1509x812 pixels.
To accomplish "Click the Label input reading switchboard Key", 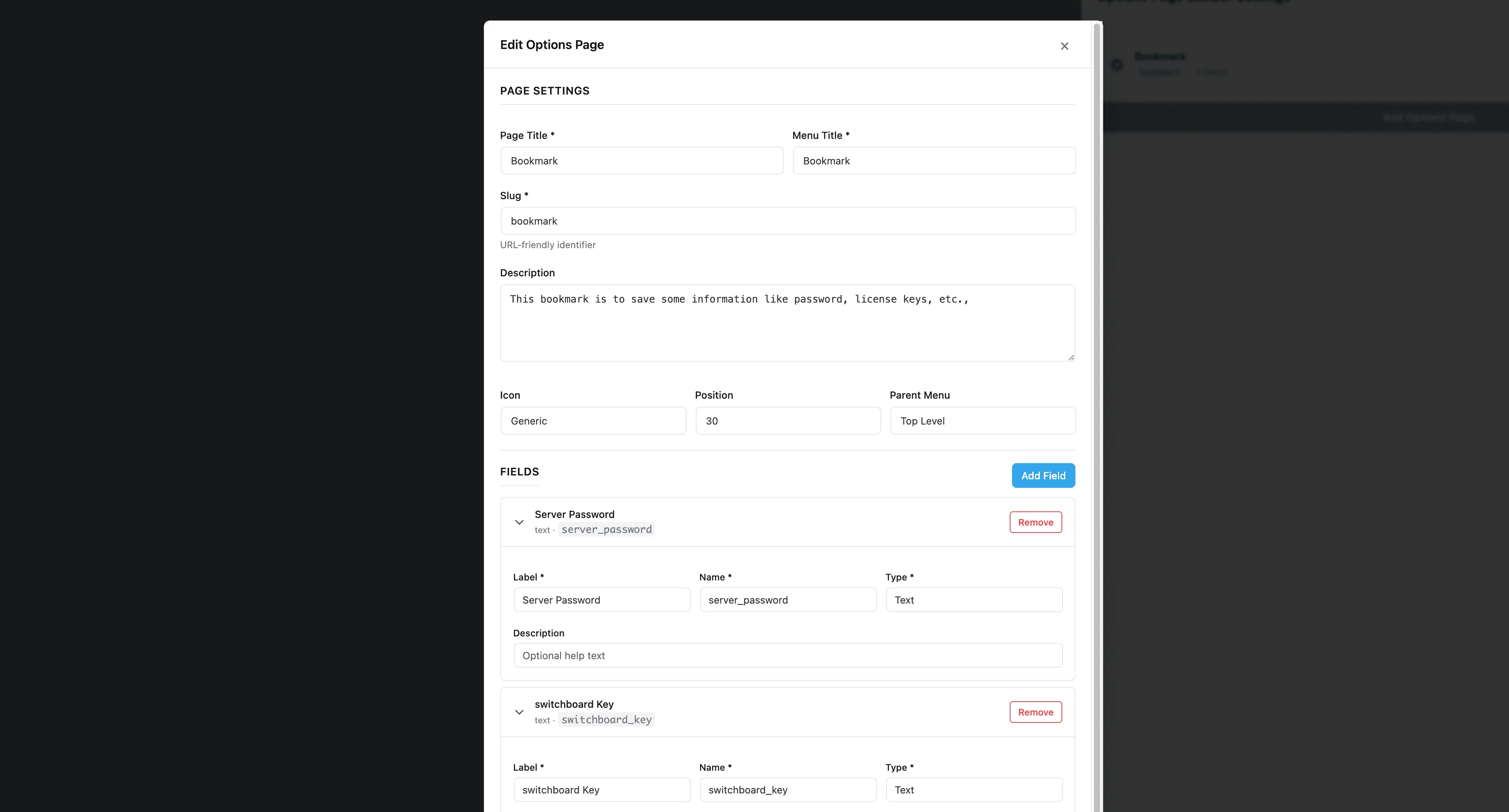I will [x=601, y=789].
